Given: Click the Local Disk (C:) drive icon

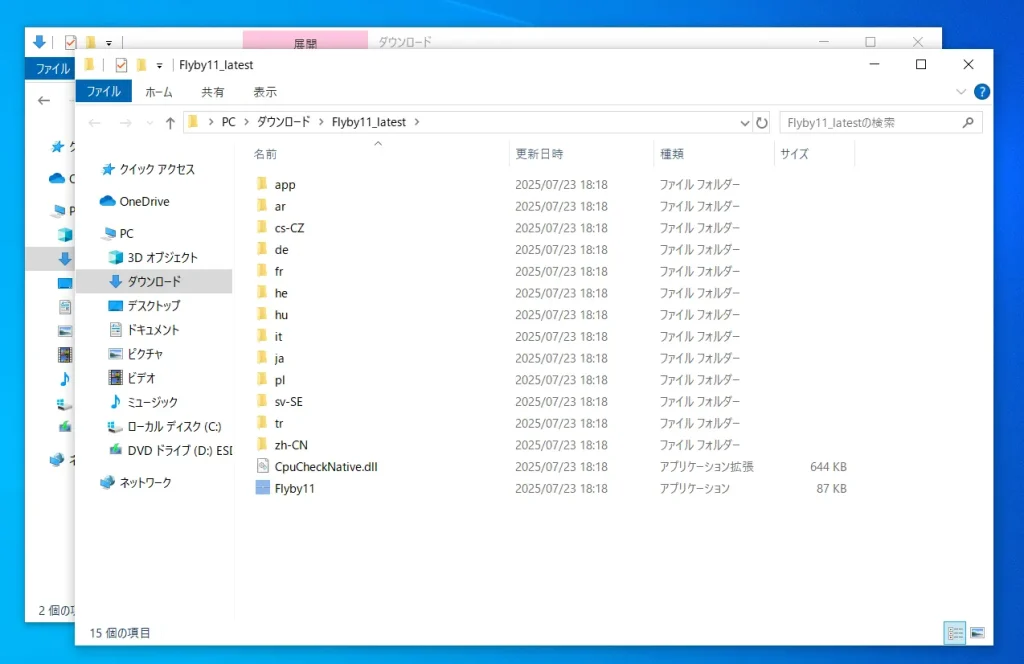Looking at the screenshot, I should point(115,426).
